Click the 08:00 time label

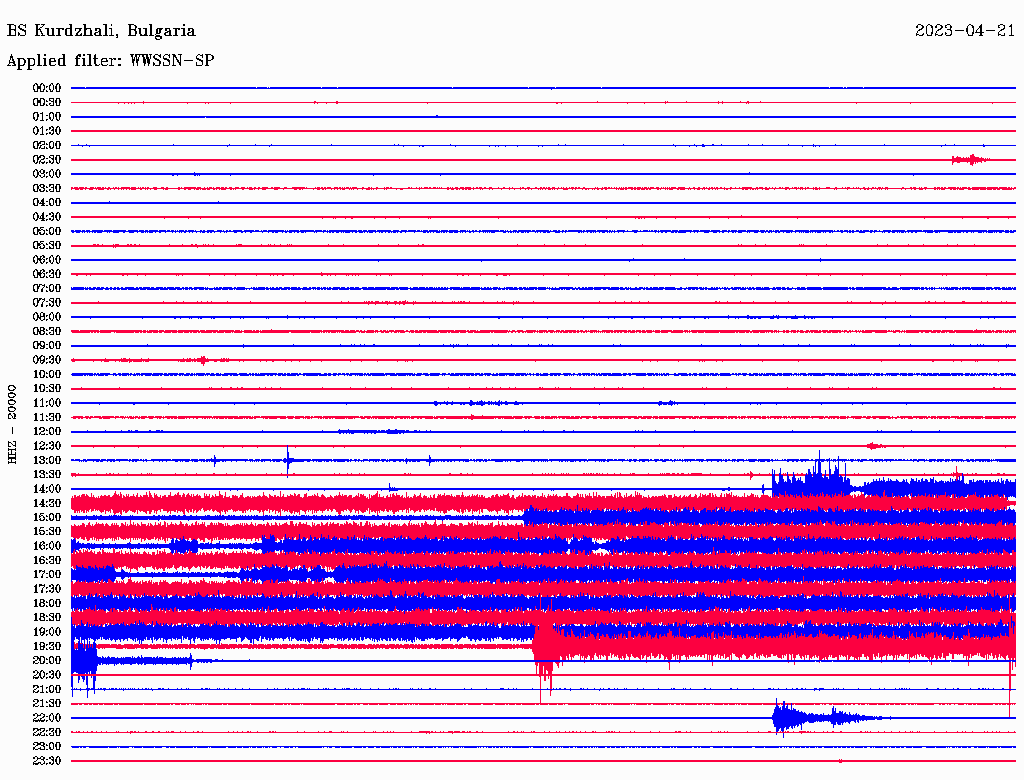[x=47, y=317]
